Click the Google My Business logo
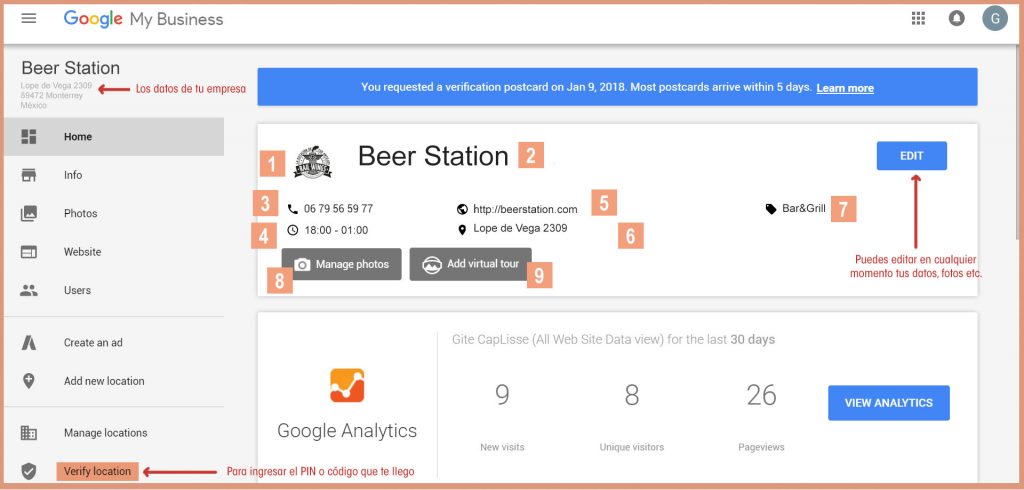Image resolution: width=1024 pixels, height=490 pixels. pyautogui.click(x=143, y=19)
